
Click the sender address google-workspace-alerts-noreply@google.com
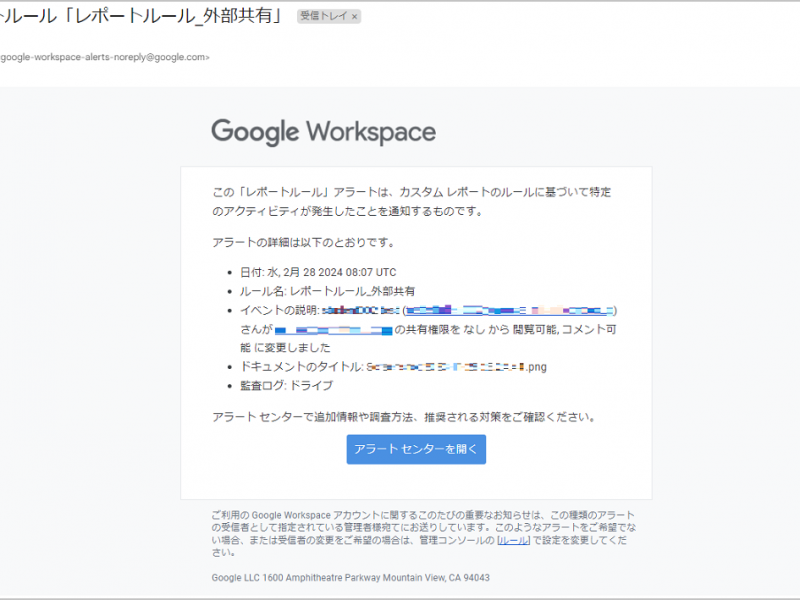coord(104,57)
